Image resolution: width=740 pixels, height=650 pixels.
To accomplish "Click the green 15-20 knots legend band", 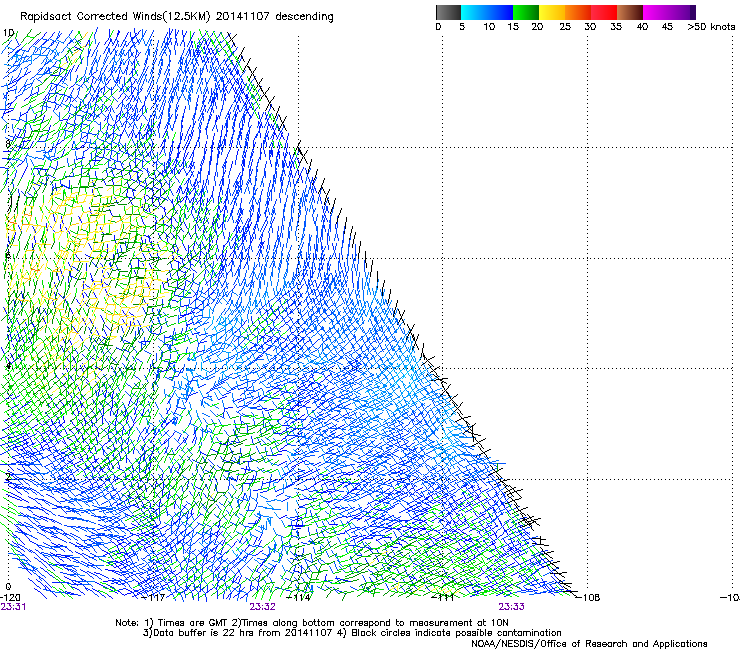I will click(x=526, y=12).
